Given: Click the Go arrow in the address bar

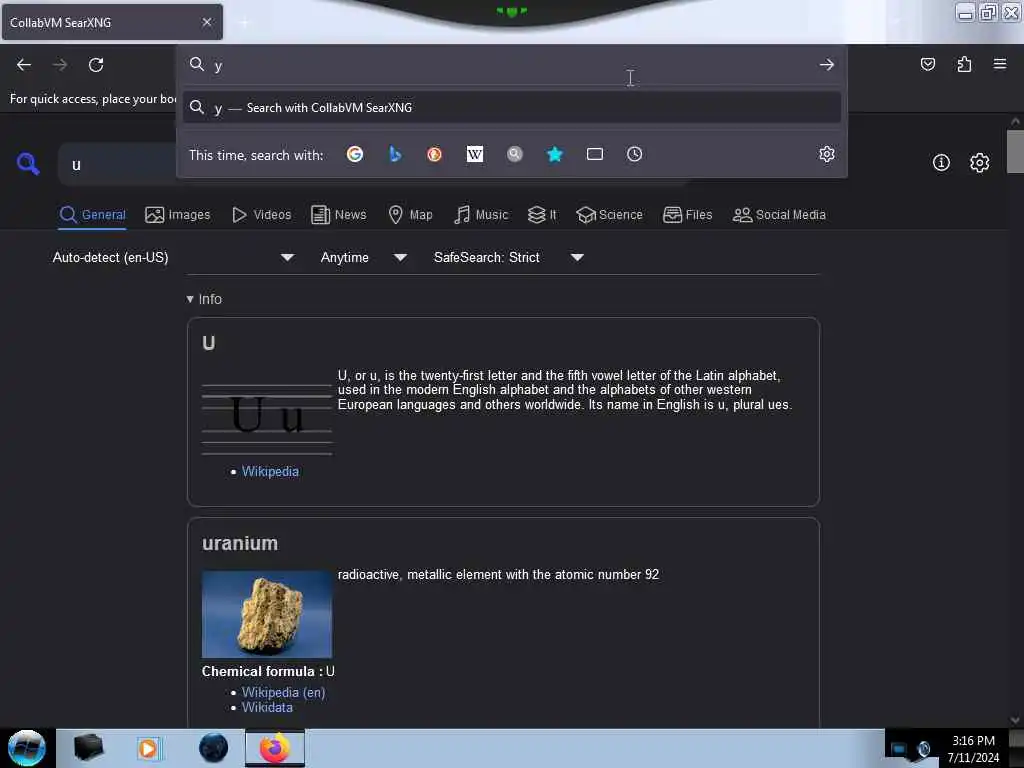Looking at the screenshot, I should (x=826, y=65).
